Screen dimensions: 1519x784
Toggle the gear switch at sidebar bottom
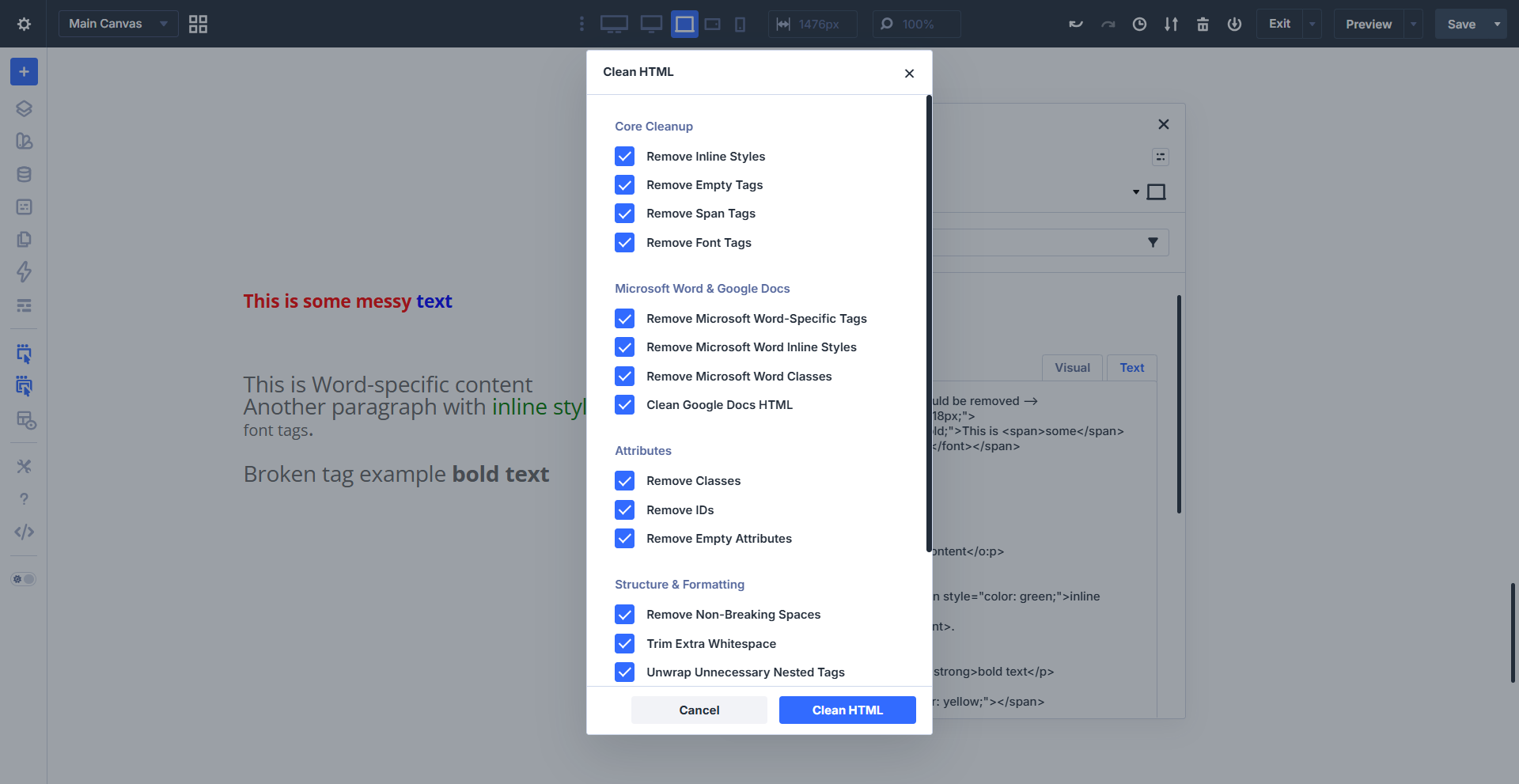coord(24,579)
